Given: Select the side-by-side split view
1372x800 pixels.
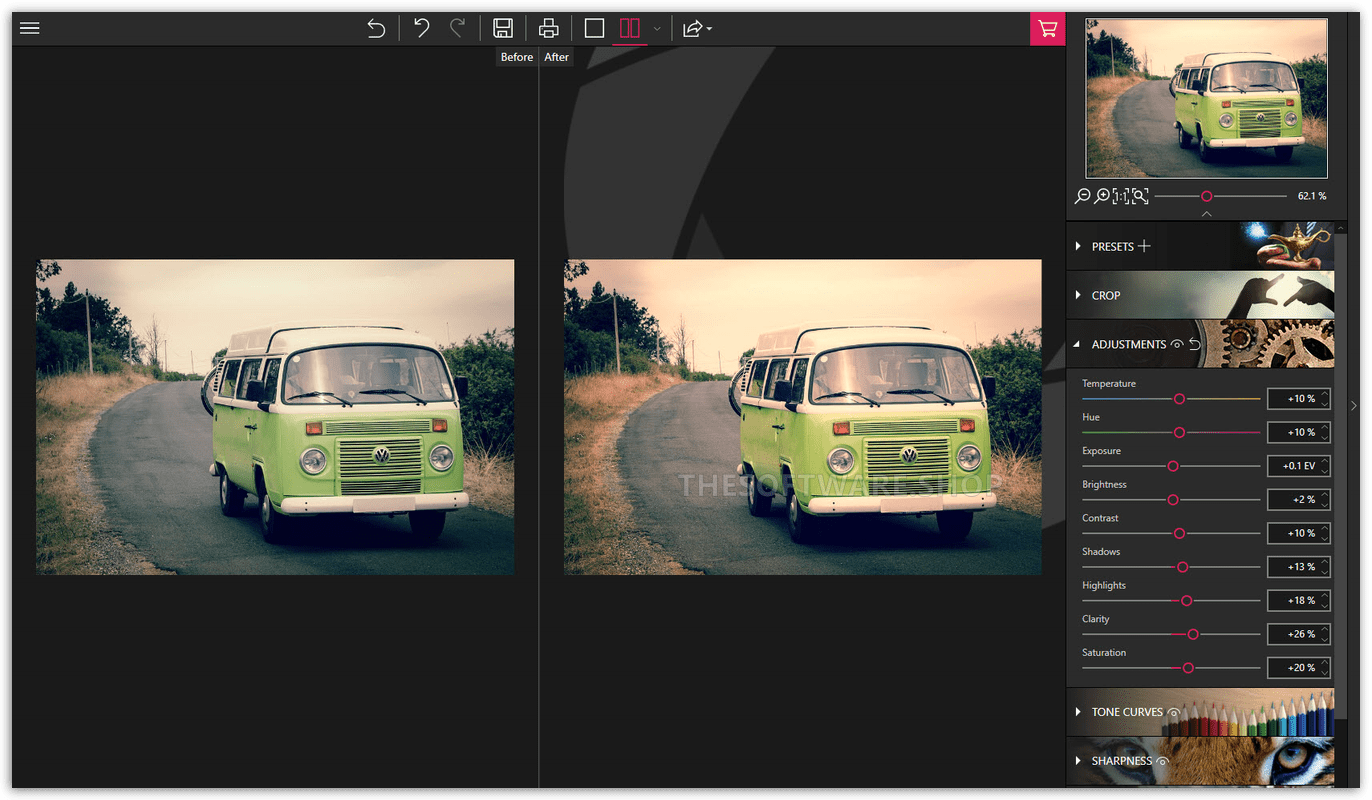Looking at the screenshot, I should pos(629,28).
